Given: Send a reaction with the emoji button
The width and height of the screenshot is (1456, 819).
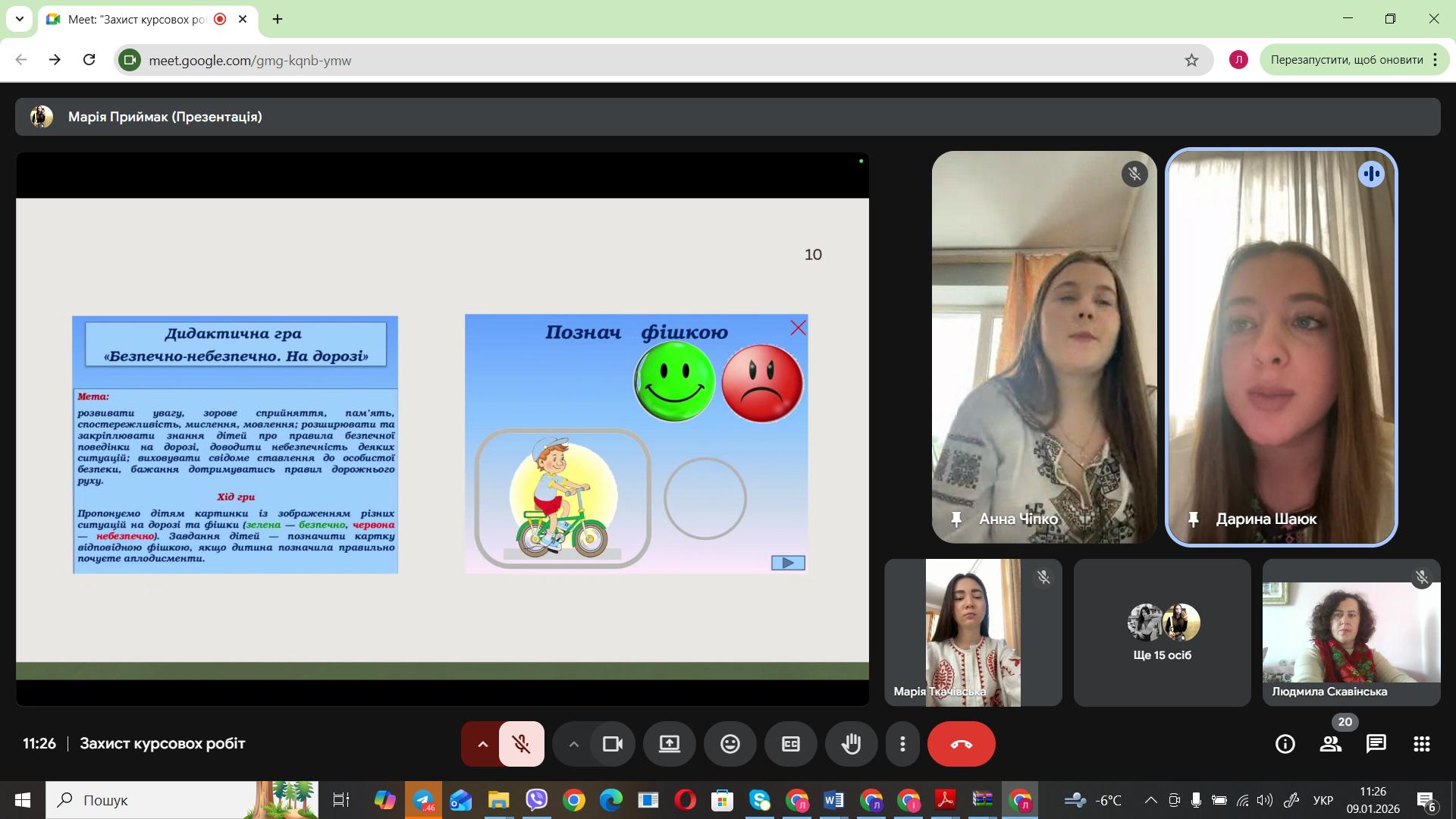Looking at the screenshot, I should point(730,744).
